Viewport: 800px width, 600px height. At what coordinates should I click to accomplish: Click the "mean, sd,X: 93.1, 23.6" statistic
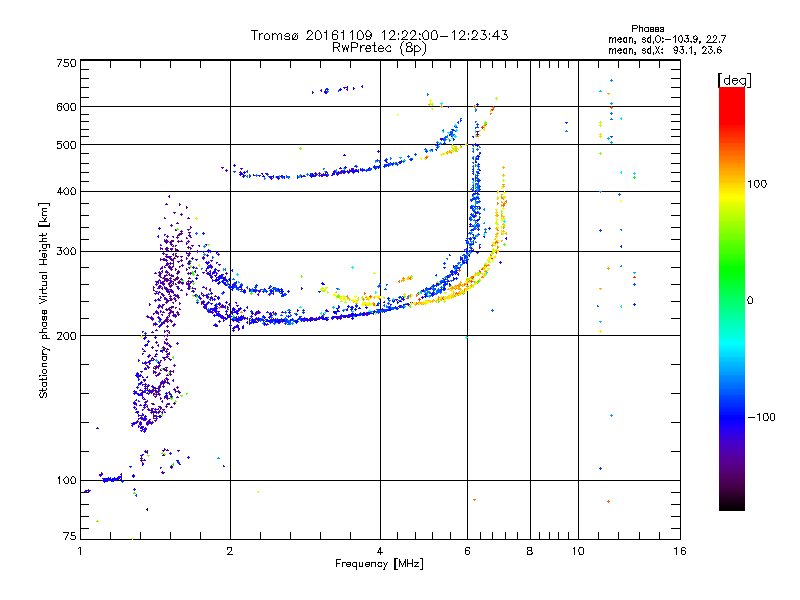[665, 50]
